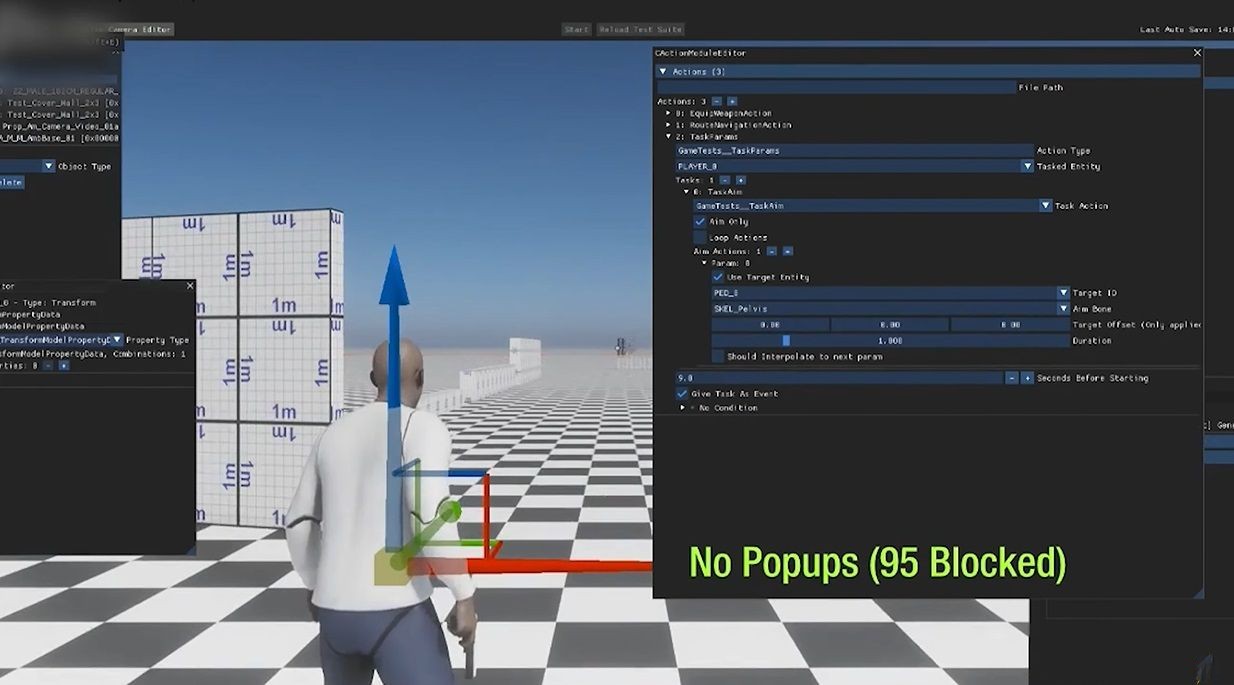Toggle Use Target Entity checkbox
Image resolution: width=1234 pixels, height=685 pixels.
coord(718,277)
